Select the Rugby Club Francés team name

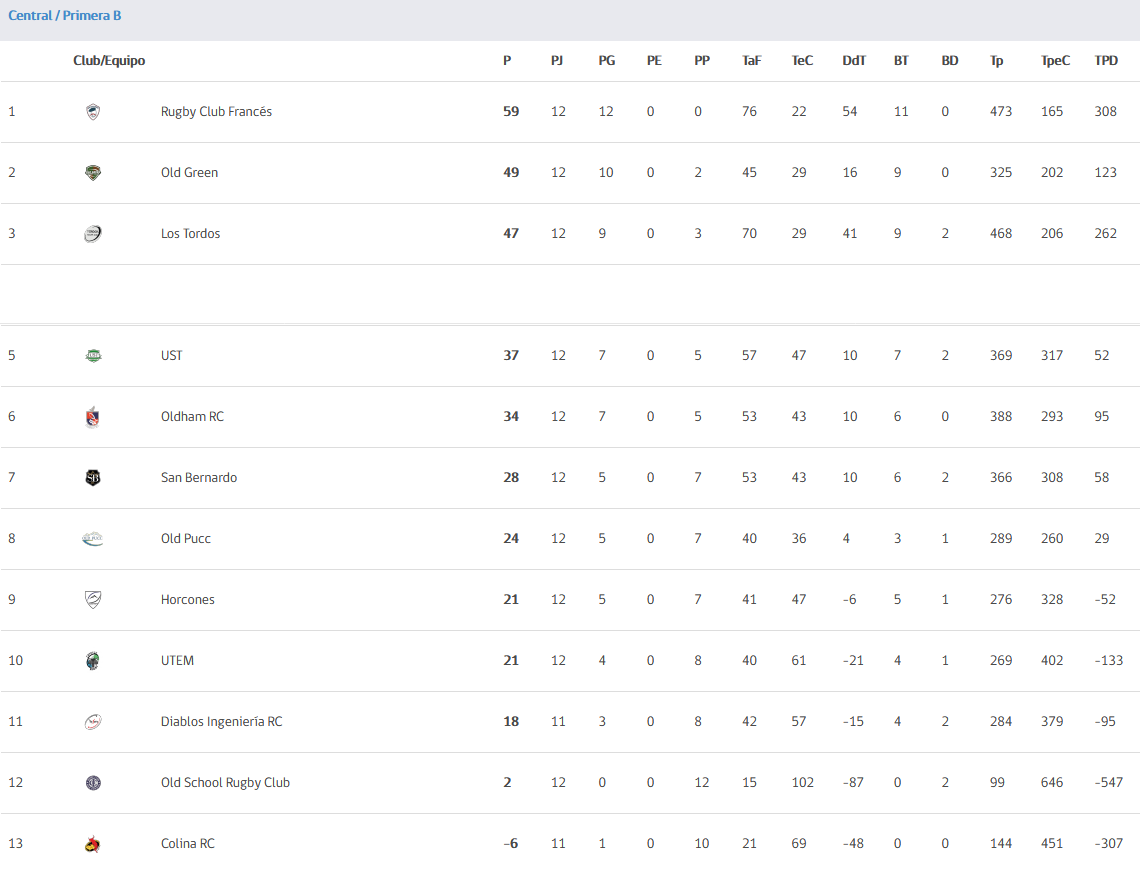217,111
